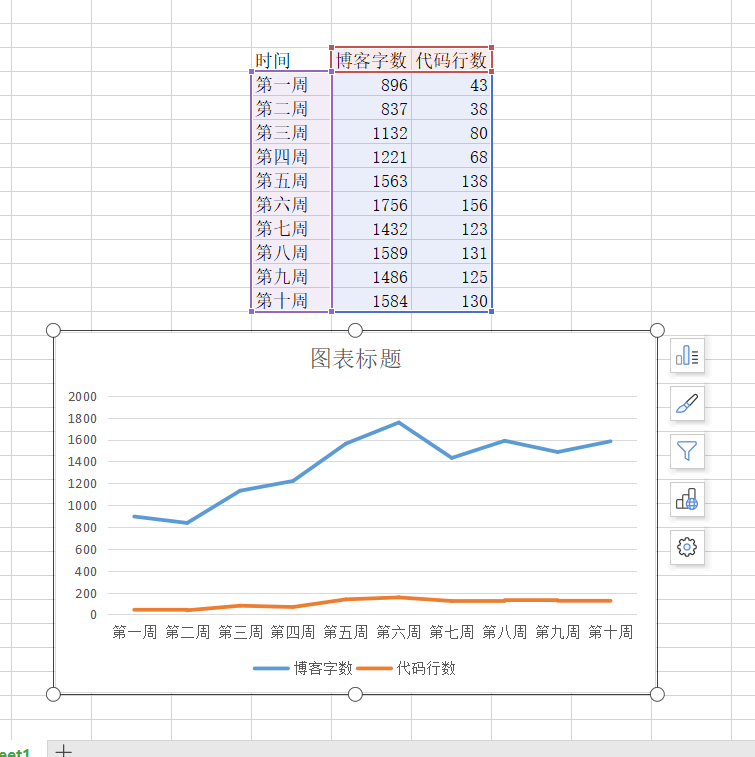The image size is (755, 757).
Task: Select the 第三周 cell in the table
Action: click(292, 132)
